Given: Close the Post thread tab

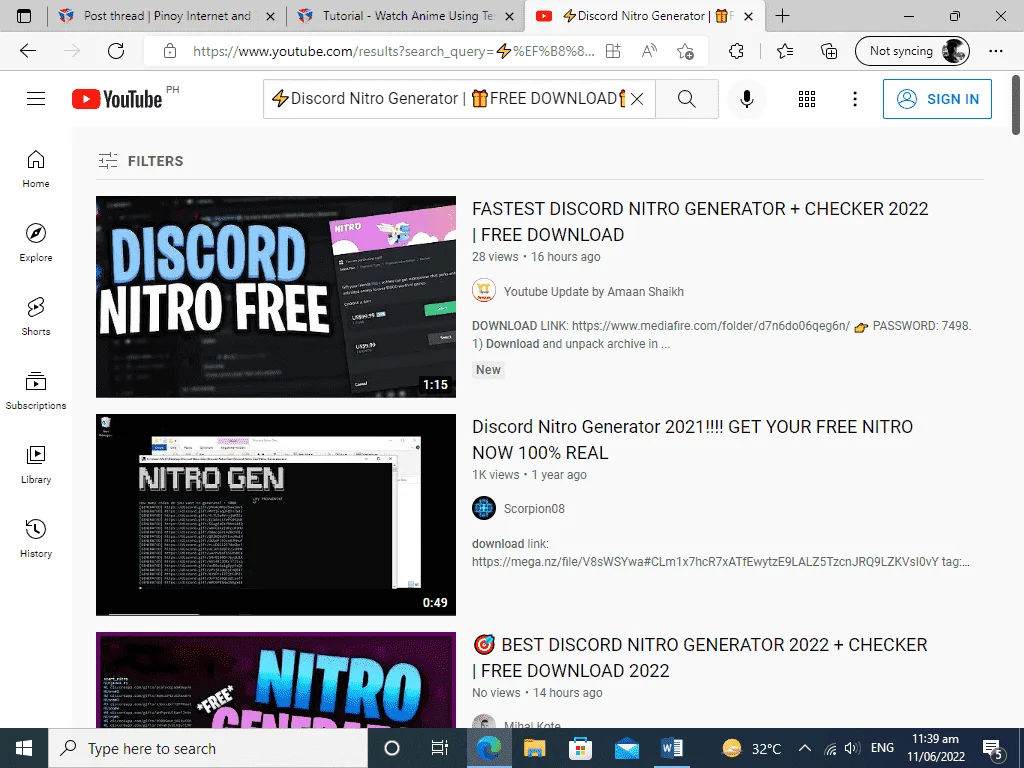Looking at the screenshot, I should click(270, 16).
